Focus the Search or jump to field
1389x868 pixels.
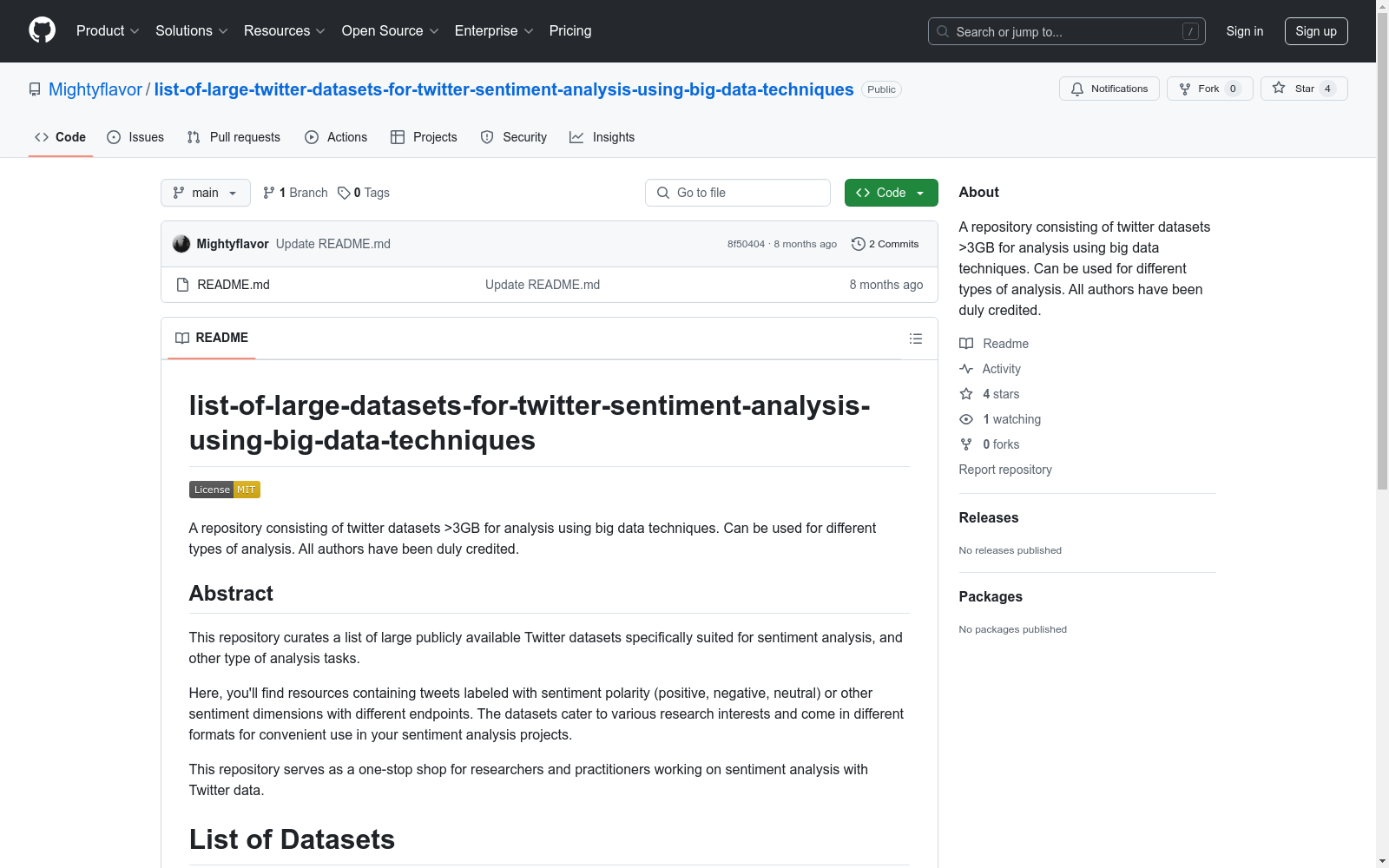[x=1066, y=31]
